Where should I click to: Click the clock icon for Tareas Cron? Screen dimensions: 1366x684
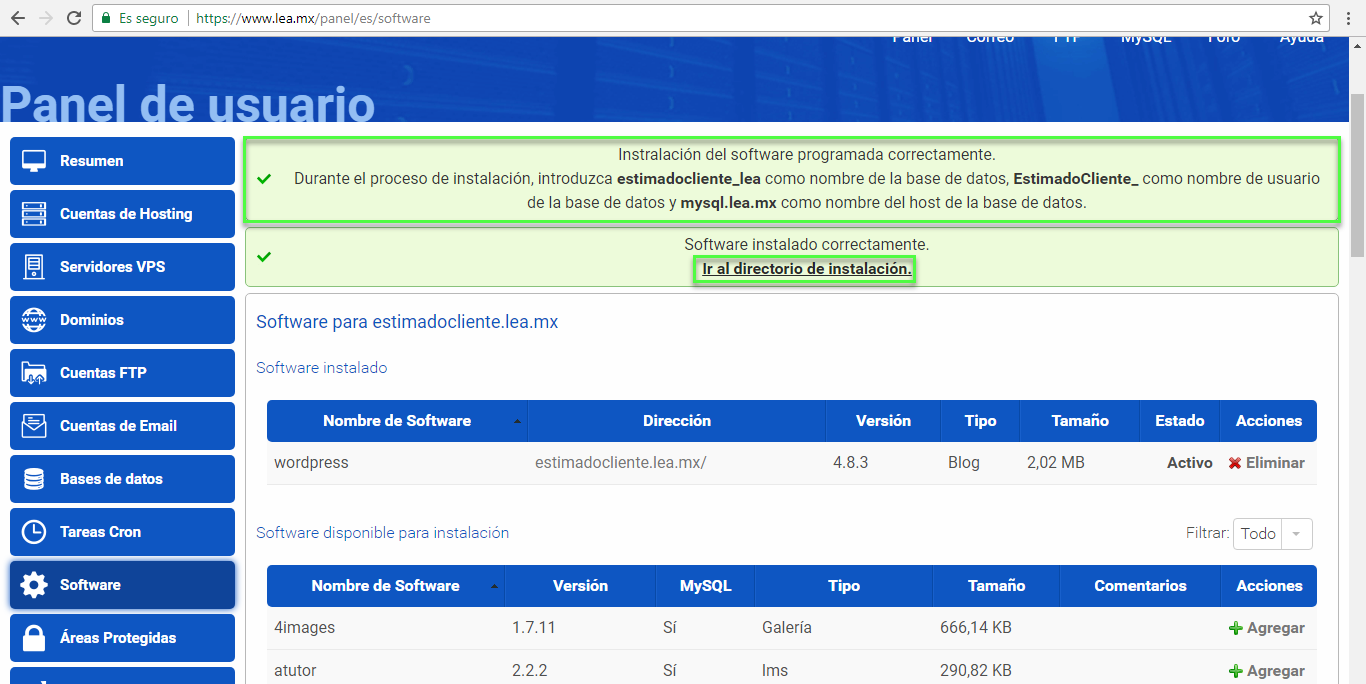34,532
